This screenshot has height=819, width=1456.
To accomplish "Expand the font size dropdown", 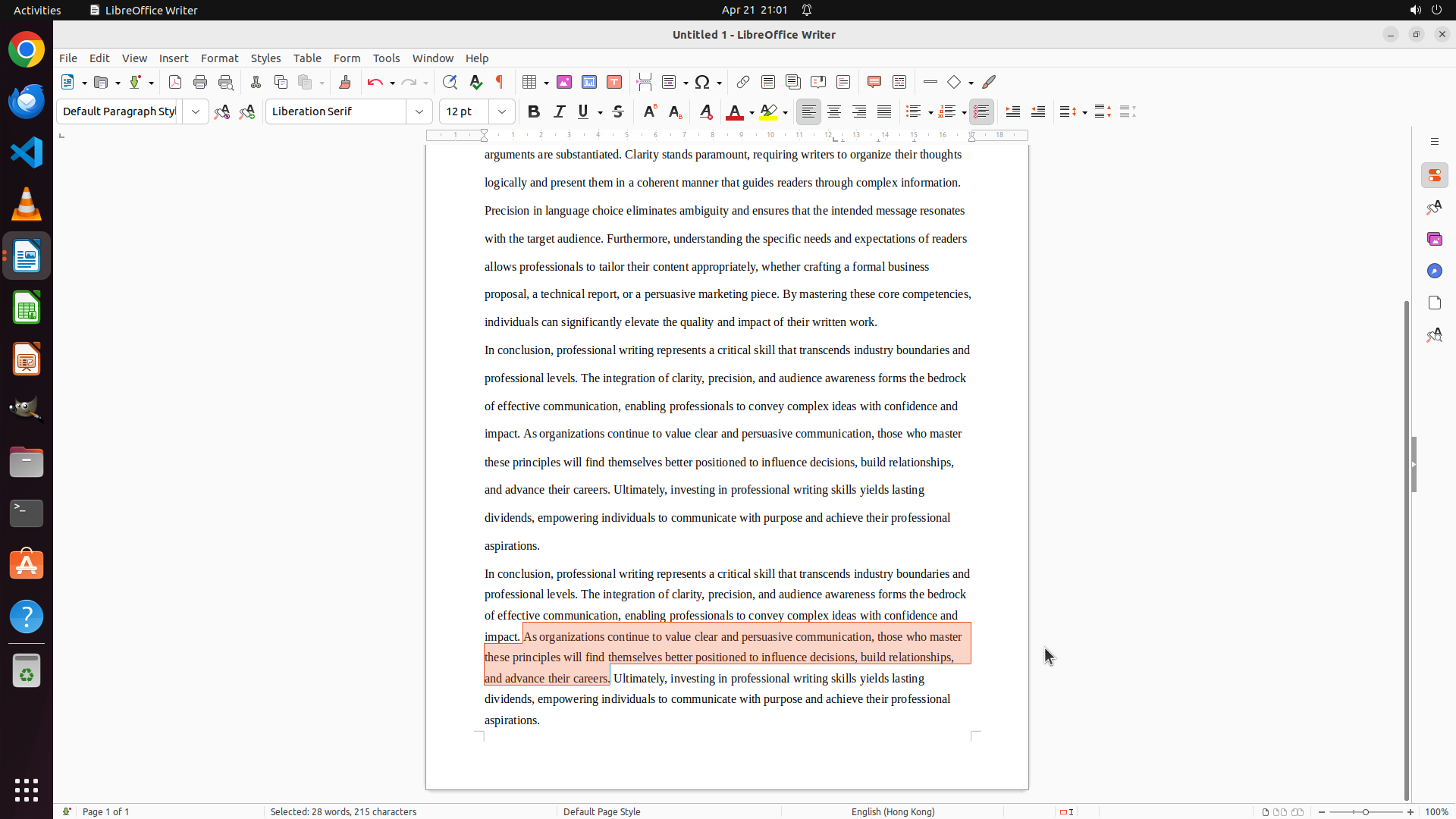I will click(502, 111).
